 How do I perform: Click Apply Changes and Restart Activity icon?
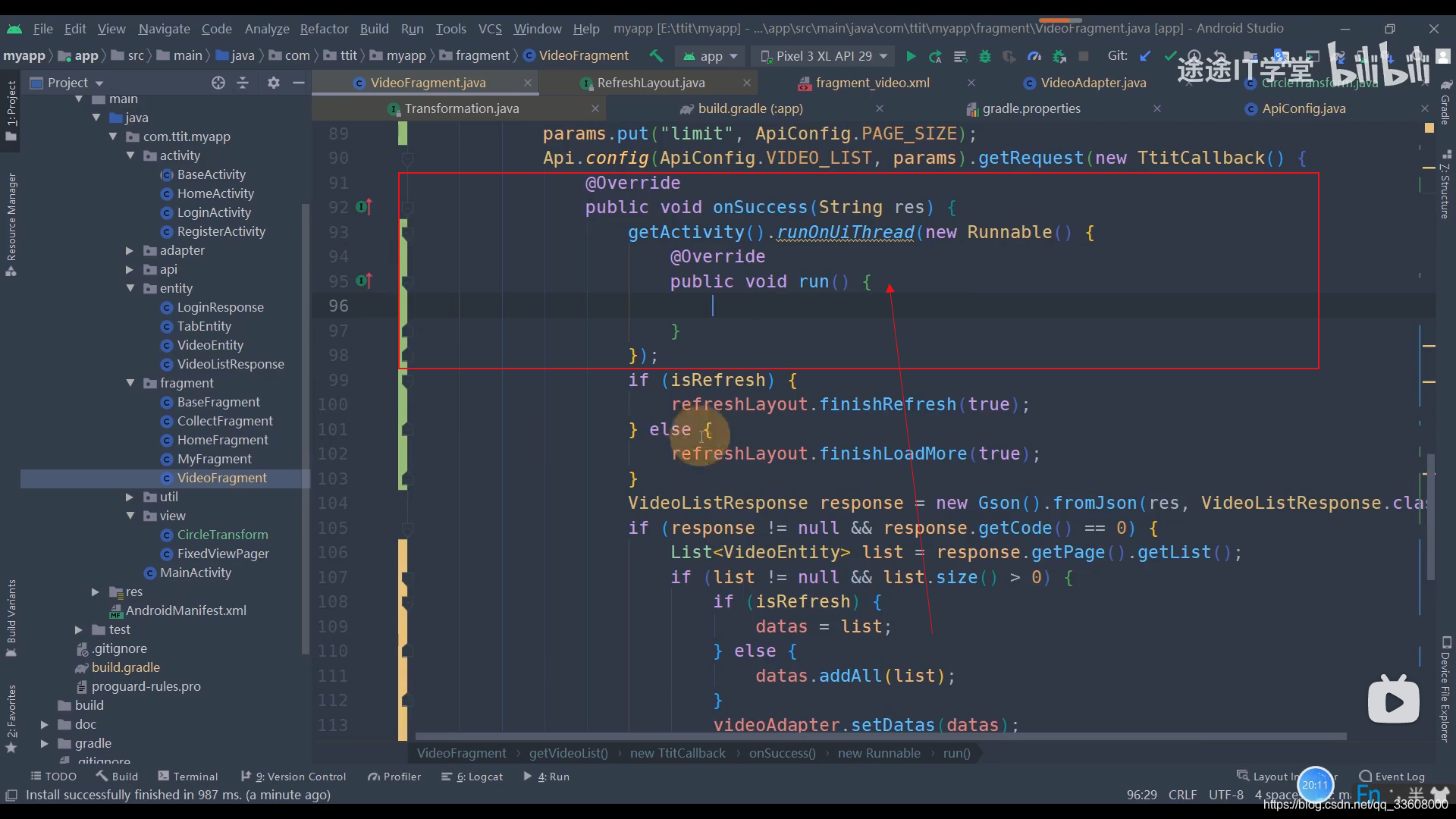click(x=935, y=56)
